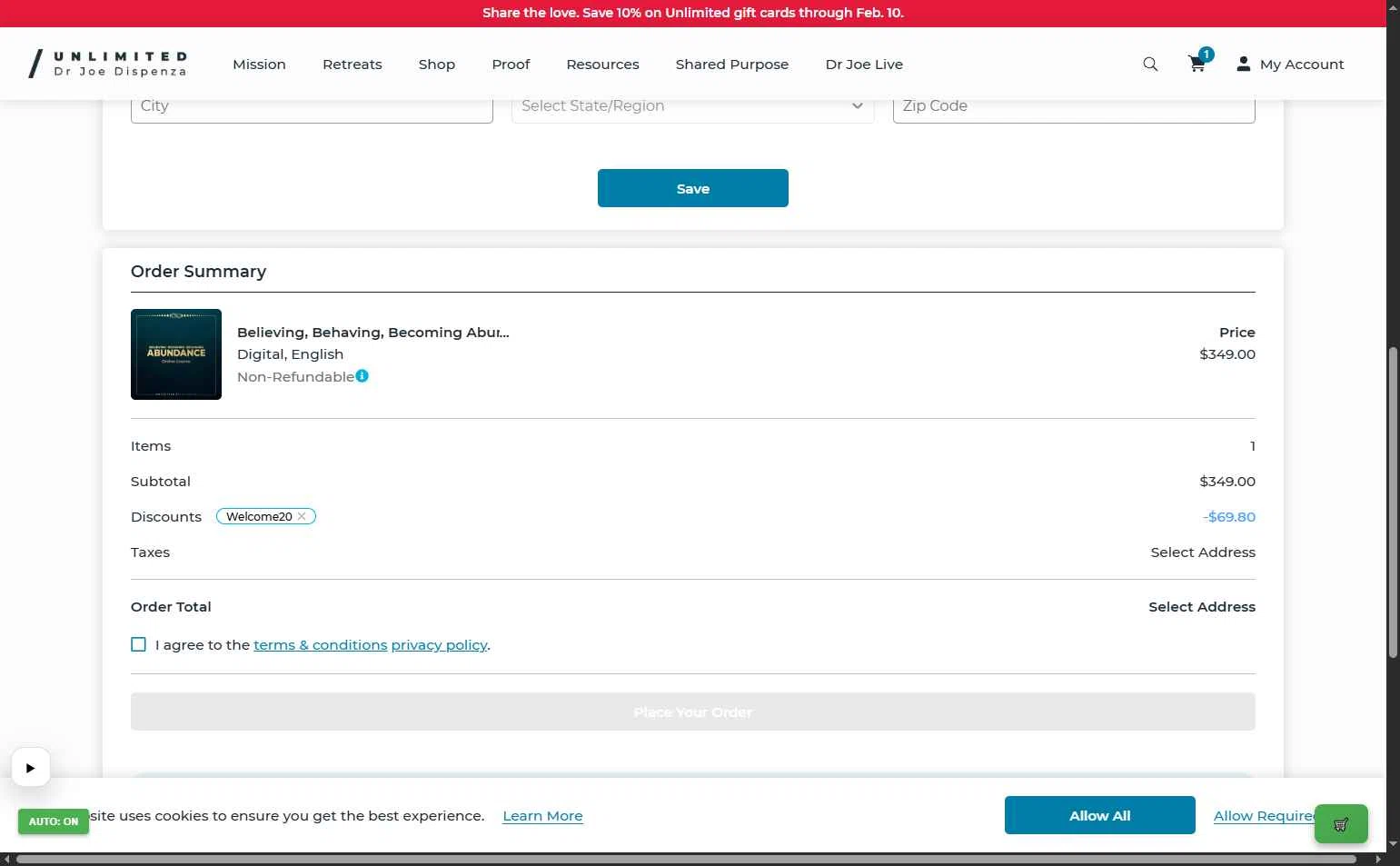Screen dimensions: 1400x866
Task: Open the Mission menu
Action: click(x=259, y=65)
